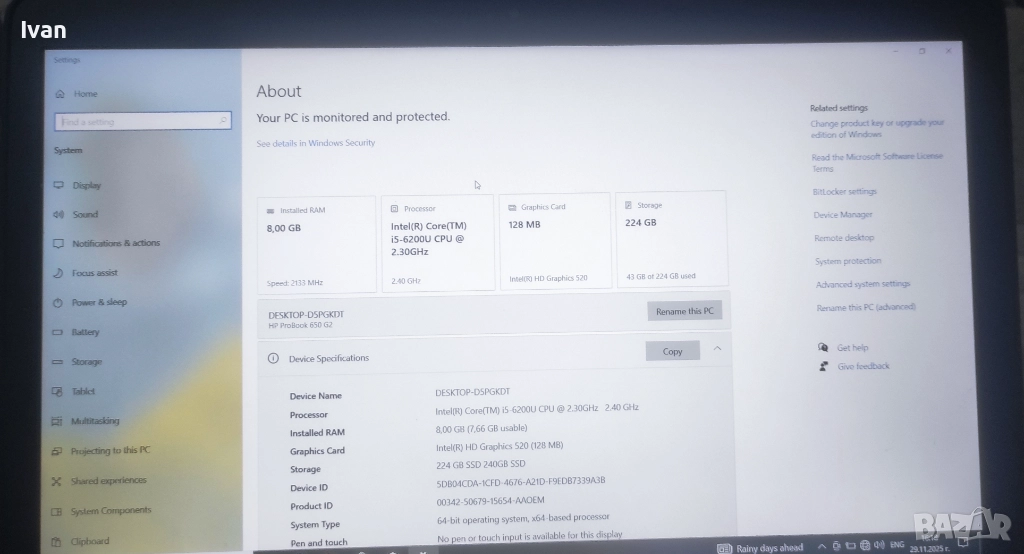
Task: Open Multitasking settings page
Action: (94, 421)
